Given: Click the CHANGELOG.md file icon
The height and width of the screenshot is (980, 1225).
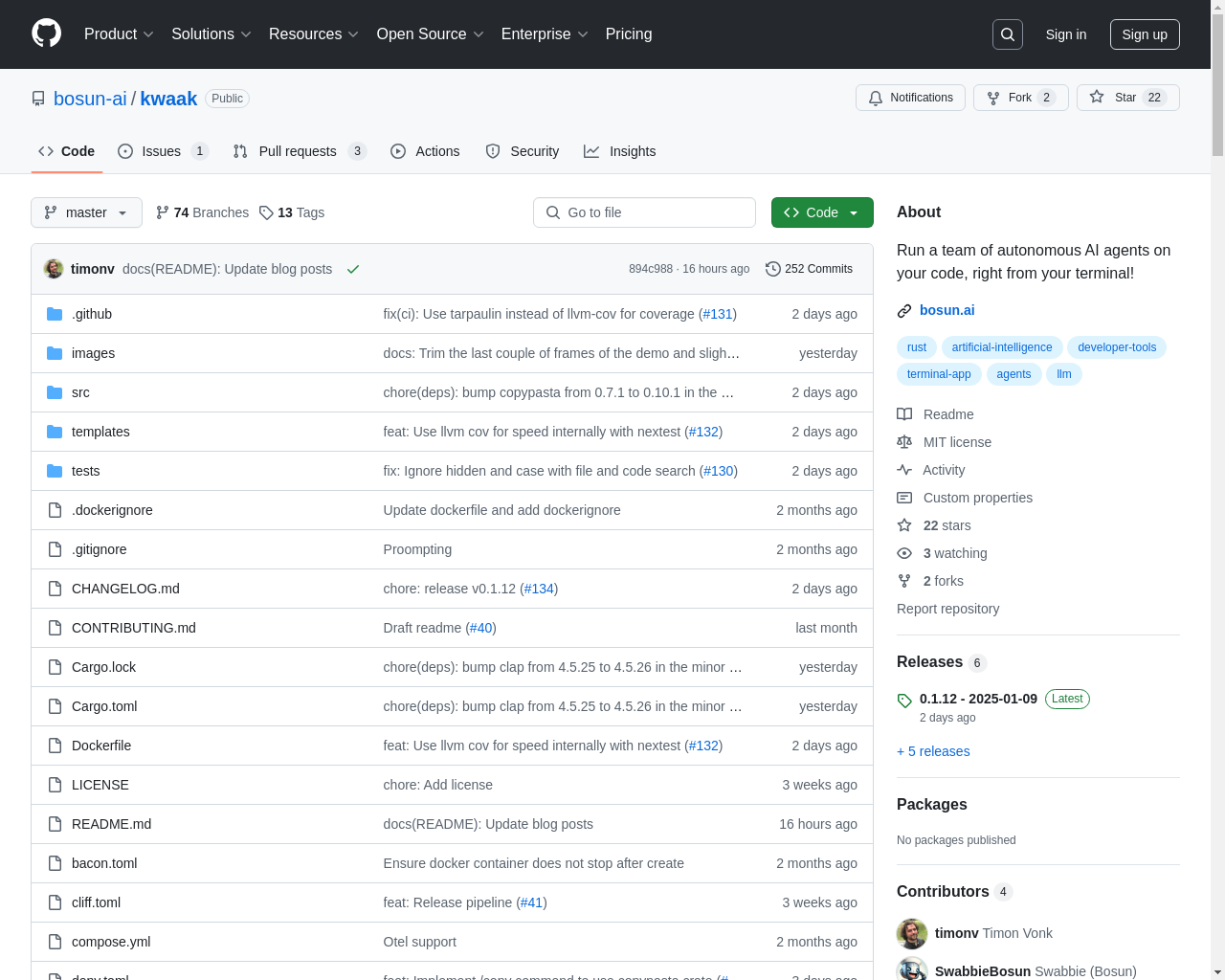Looking at the screenshot, I should coord(55,589).
